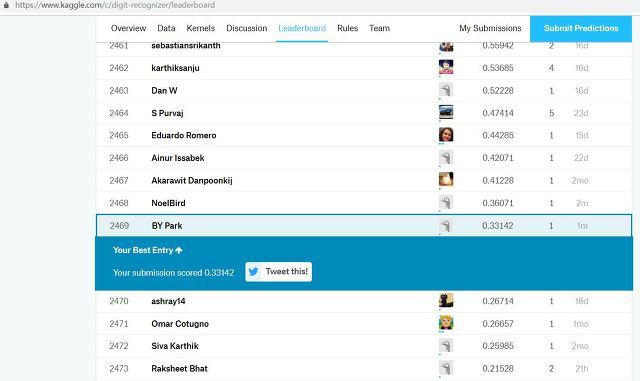Select the Leaderboard tab
640x381 pixels.
tap(302, 28)
